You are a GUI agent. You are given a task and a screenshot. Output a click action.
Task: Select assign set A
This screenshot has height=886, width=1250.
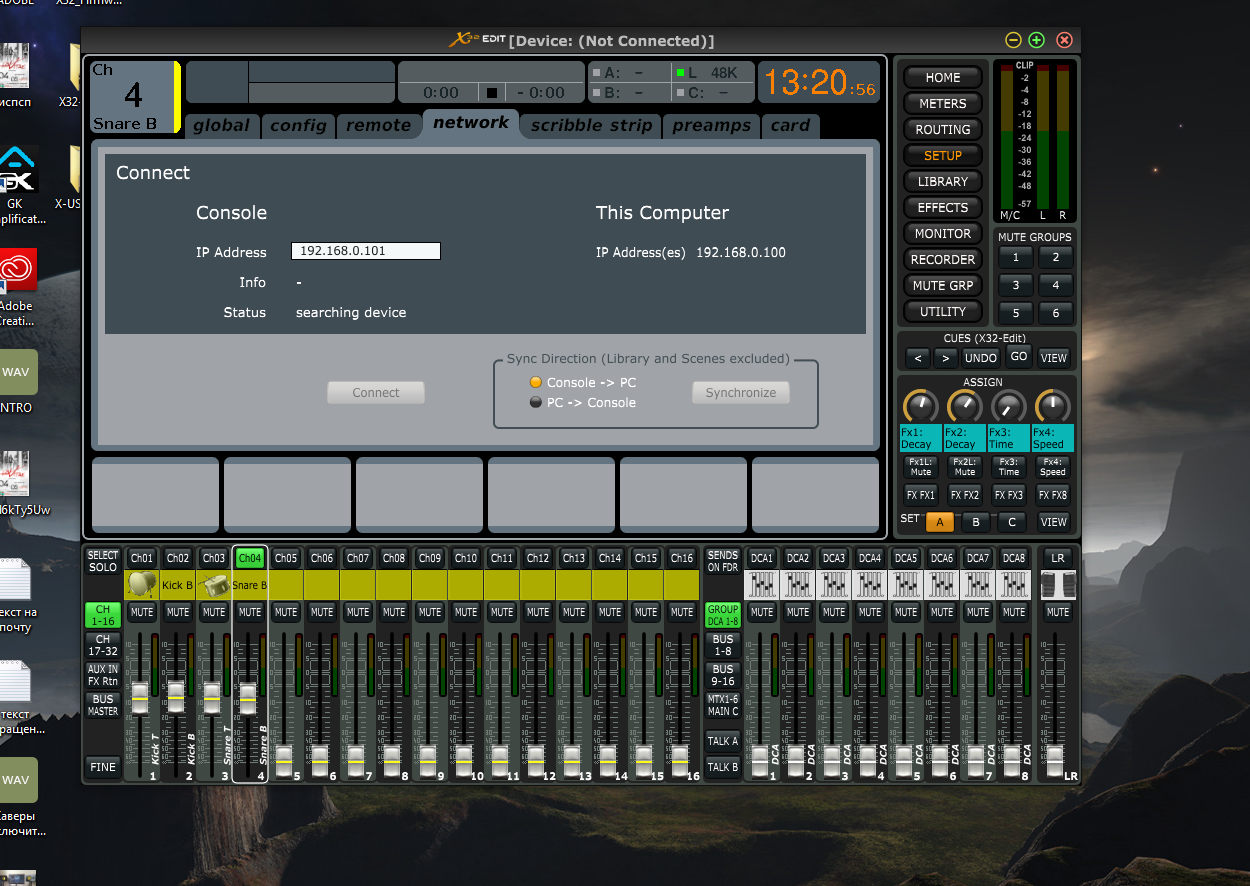click(939, 522)
